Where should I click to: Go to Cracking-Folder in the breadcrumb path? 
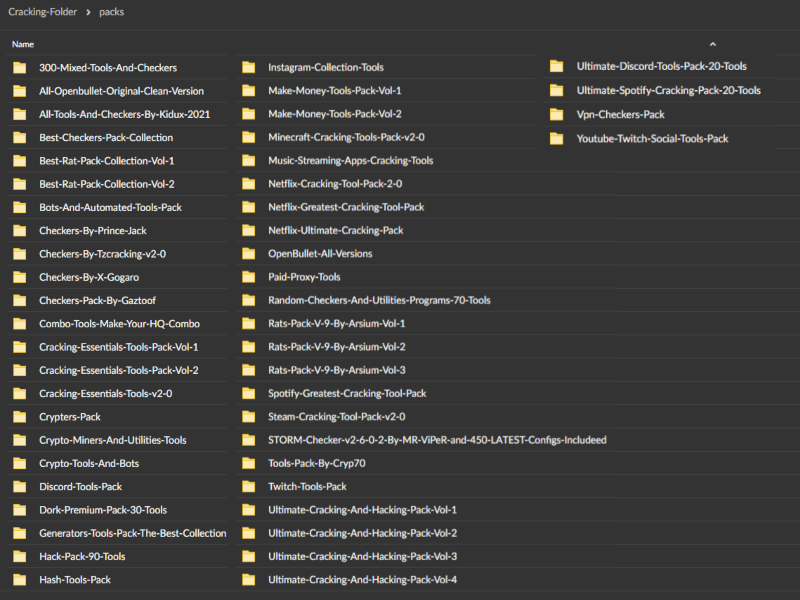pos(42,12)
